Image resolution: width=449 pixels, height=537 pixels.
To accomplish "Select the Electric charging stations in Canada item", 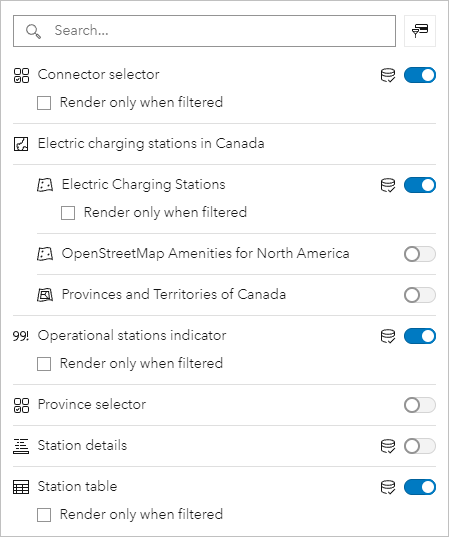I will [151, 143].
